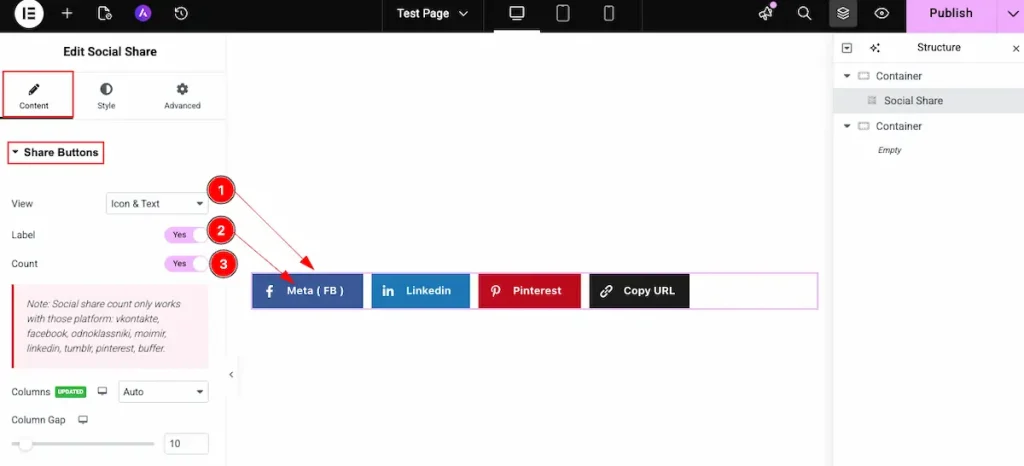Open the page settings document icon
This screenshot has width=1024, height=466.
(x=104, y=14)
